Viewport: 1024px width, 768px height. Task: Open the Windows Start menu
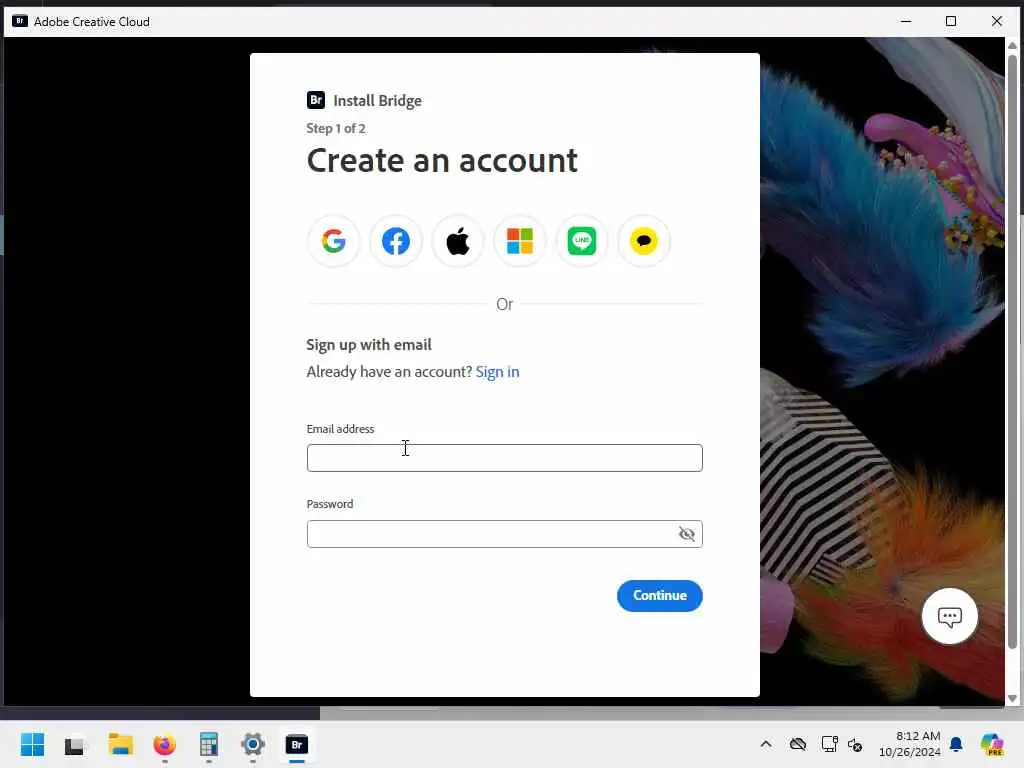[x=32, y=744]
